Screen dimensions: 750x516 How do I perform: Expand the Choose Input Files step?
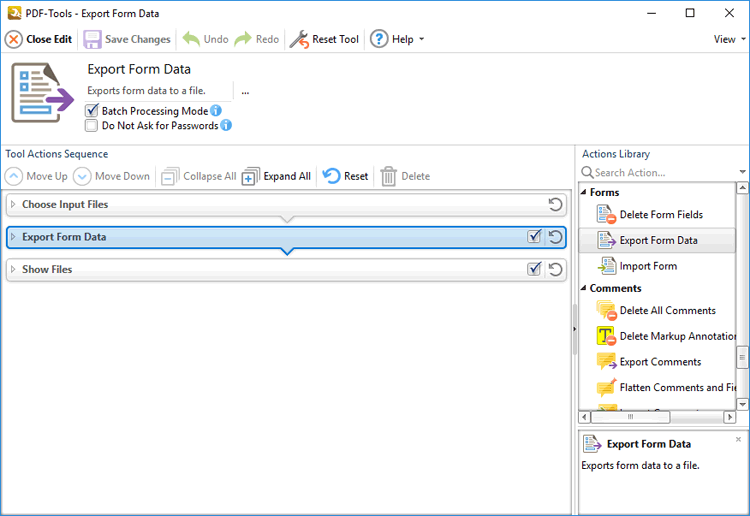coord(13,204)
